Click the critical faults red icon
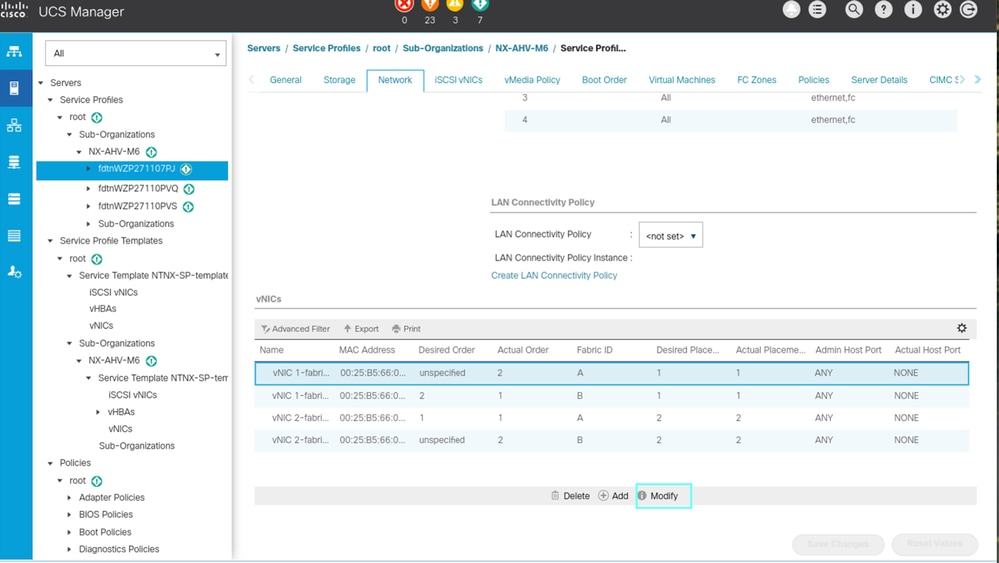The width and height of the screenshot is (999, 563). click(404, 6)
